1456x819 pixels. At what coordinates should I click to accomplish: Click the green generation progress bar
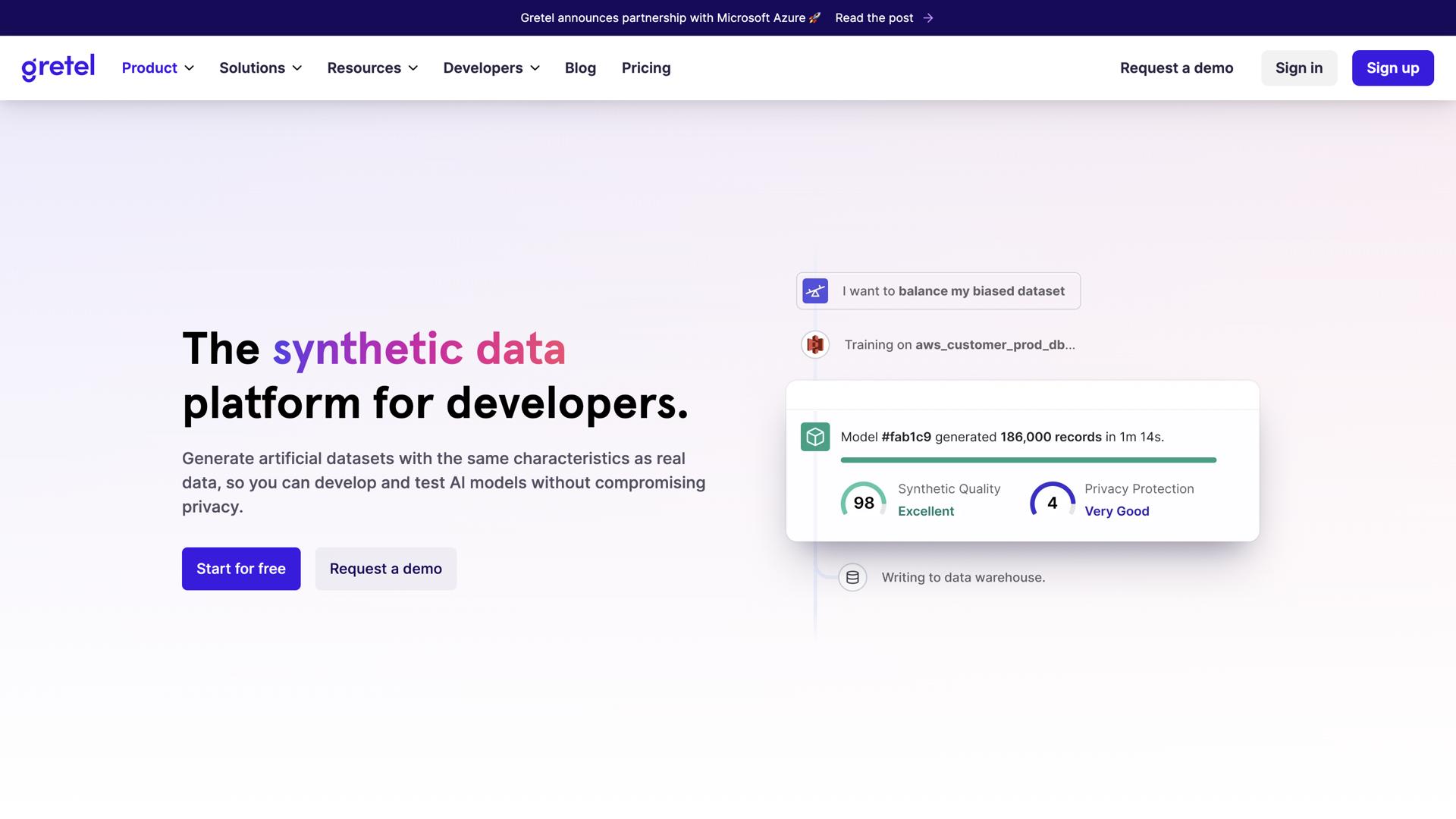click(1028, 460)
